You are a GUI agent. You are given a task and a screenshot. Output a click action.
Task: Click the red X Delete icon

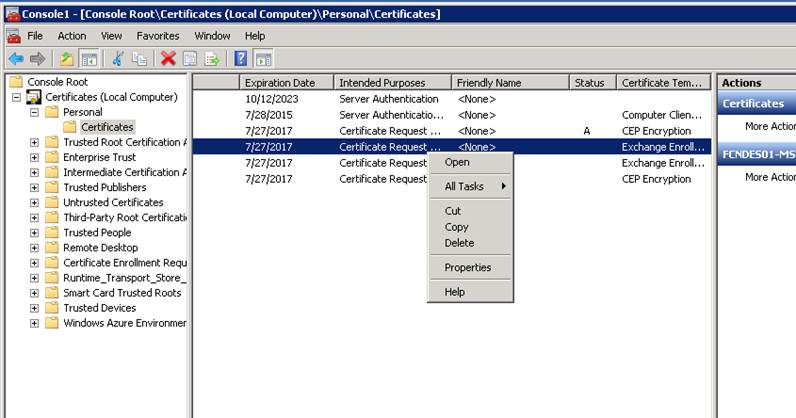pyautogui.click(x=168, y=59)
